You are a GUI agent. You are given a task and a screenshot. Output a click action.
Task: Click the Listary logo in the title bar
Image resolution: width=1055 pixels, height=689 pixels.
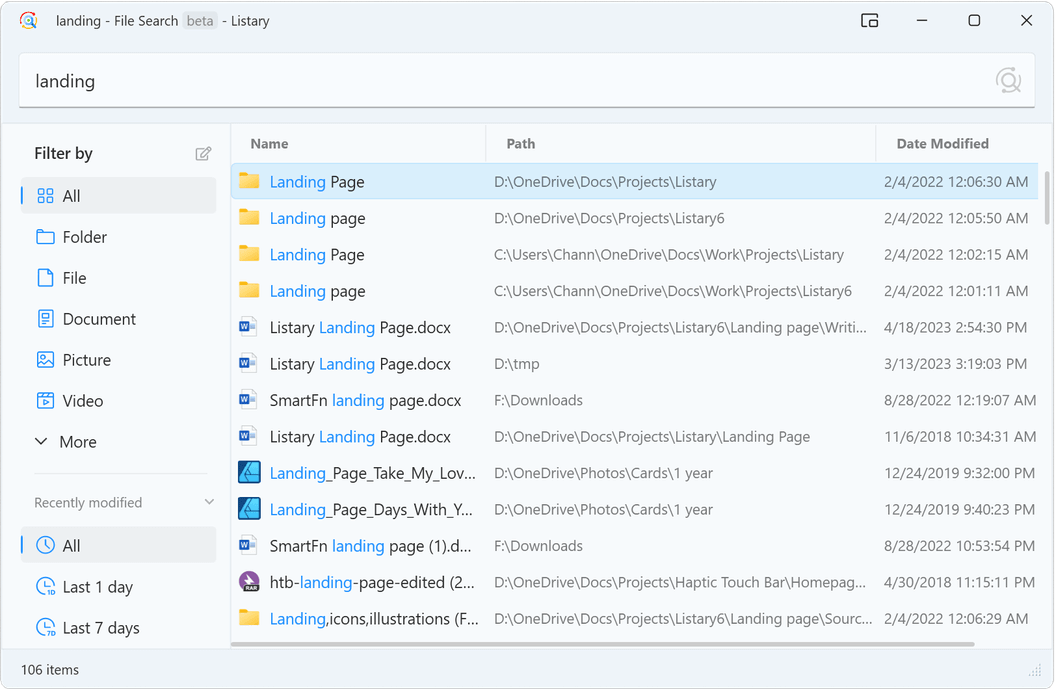click(x=28, y=21)
